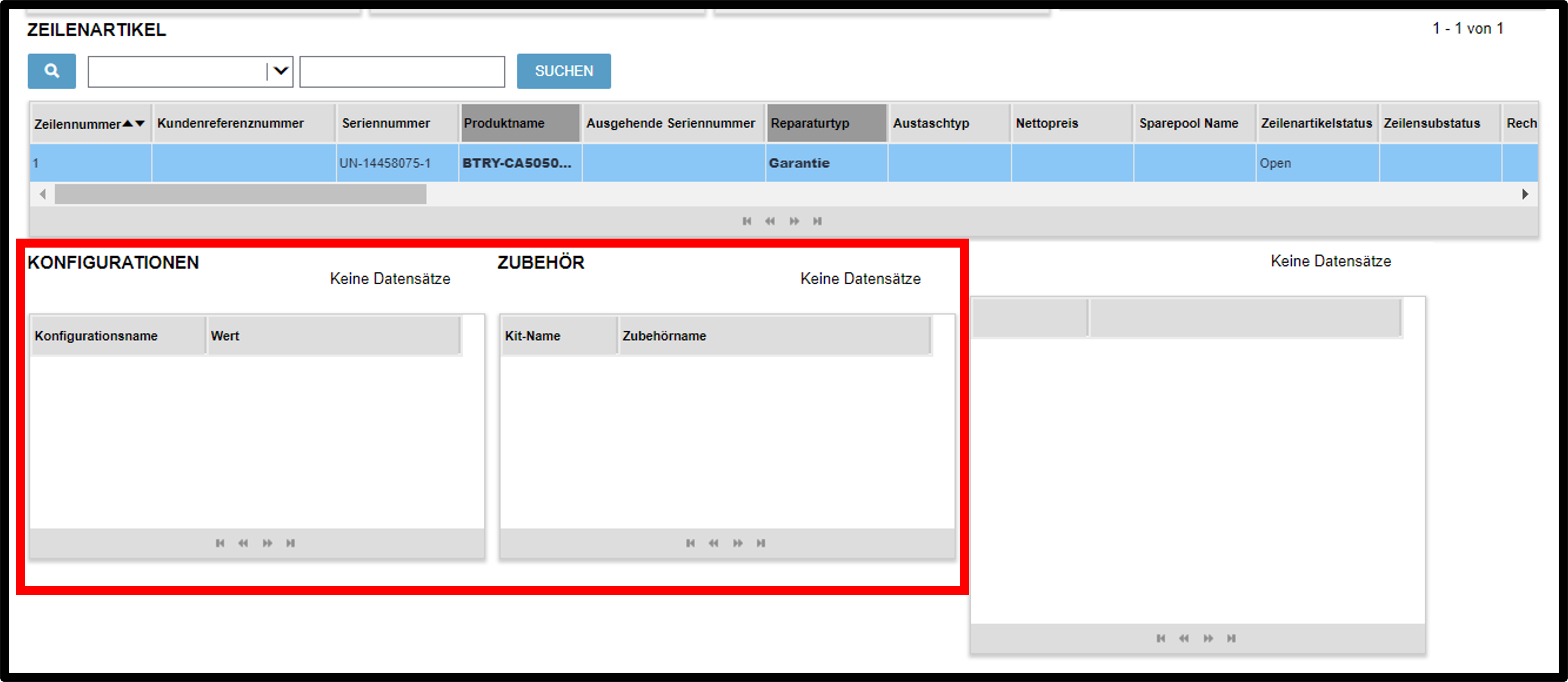Viewport: 1568px width, 682px height.
Task: Go to previous page in Zeilenartikel pager
Action: [770, 221]
